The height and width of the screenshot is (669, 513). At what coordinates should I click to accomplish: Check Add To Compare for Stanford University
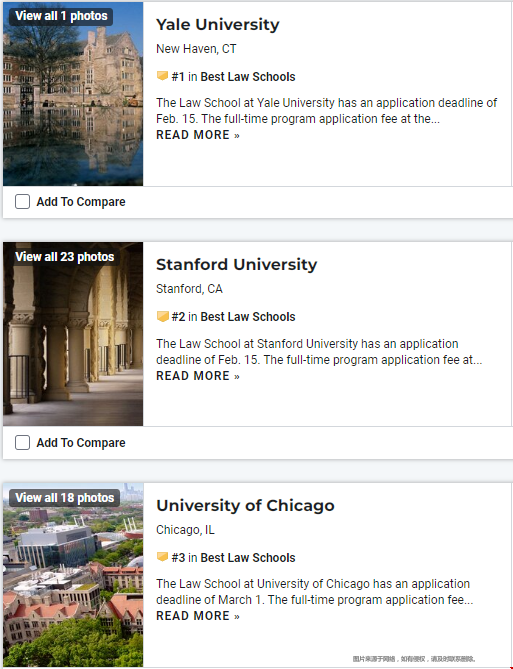[22, 442]
